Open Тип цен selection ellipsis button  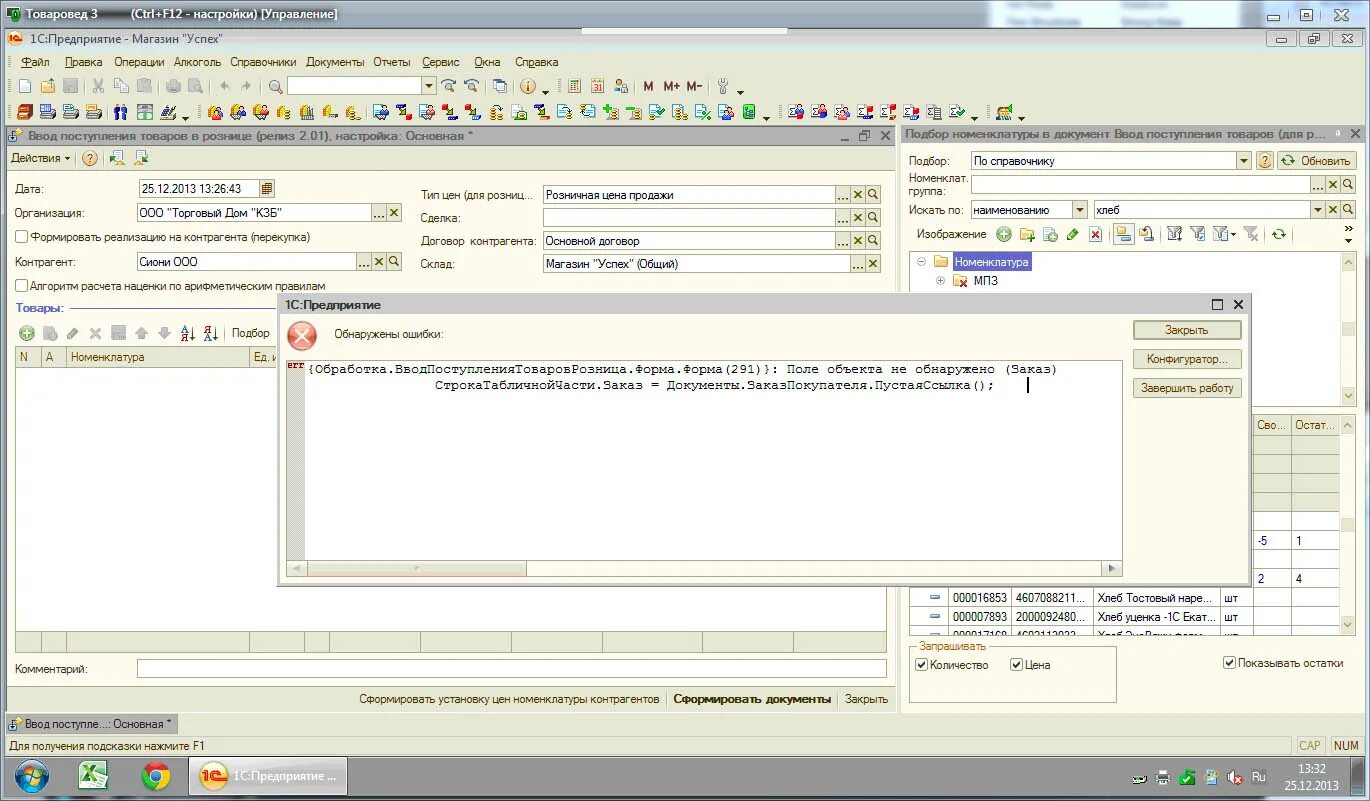(x=843, y=195)
